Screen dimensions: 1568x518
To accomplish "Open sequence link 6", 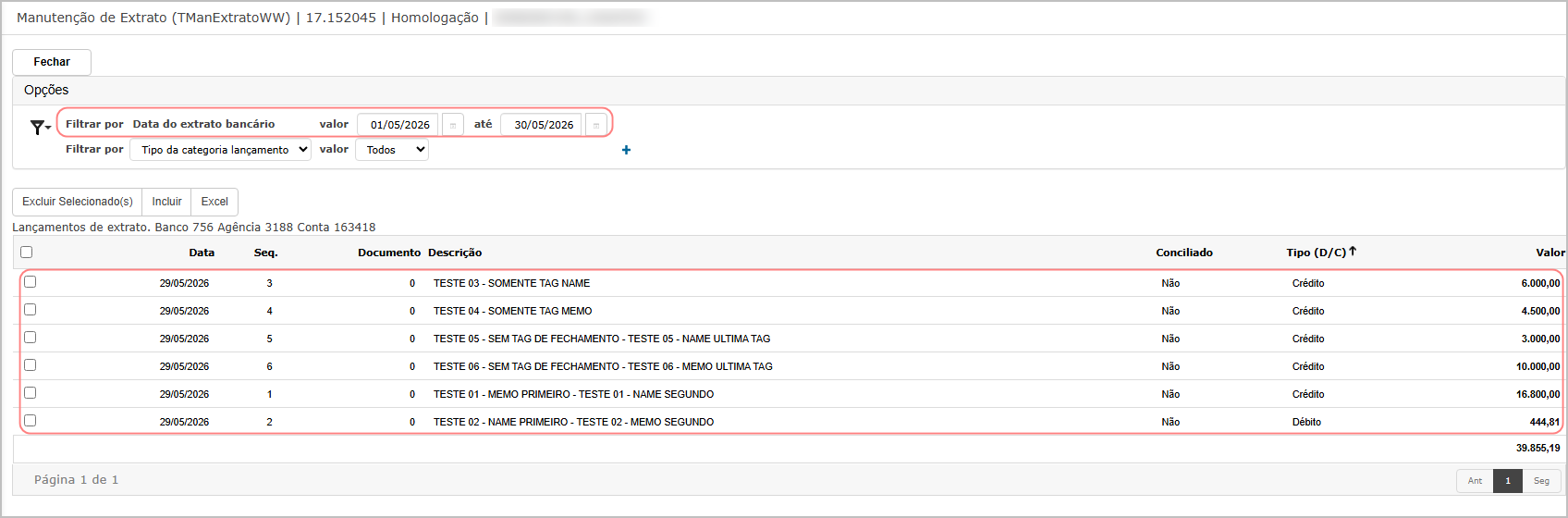I will (269, 366).
